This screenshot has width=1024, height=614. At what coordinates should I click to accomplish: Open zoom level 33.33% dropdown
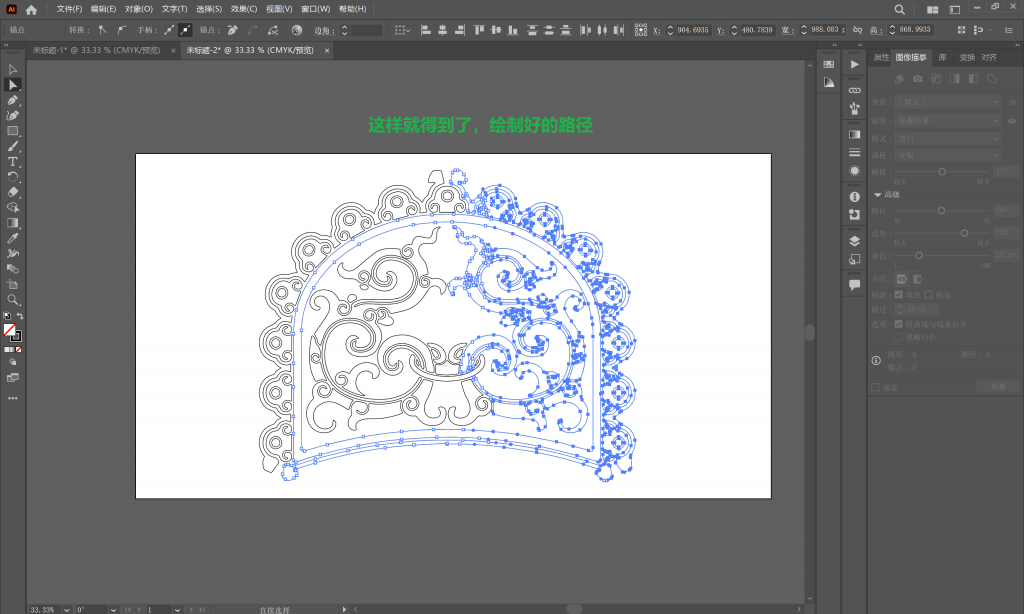click(67, 609)
